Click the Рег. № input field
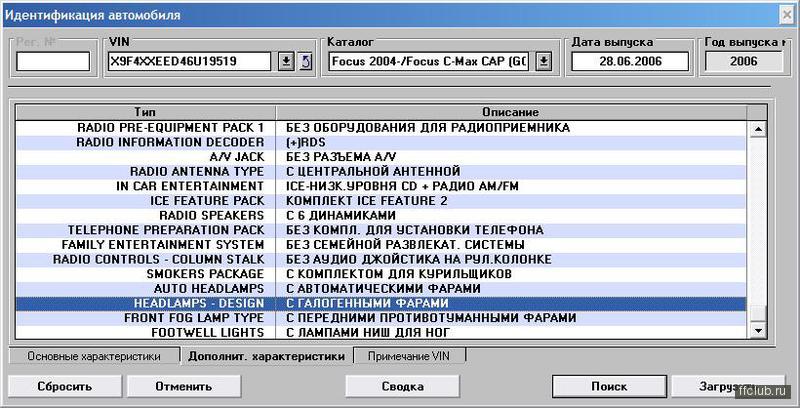Viewport: 800px width, 408px height. pos(53,62)
